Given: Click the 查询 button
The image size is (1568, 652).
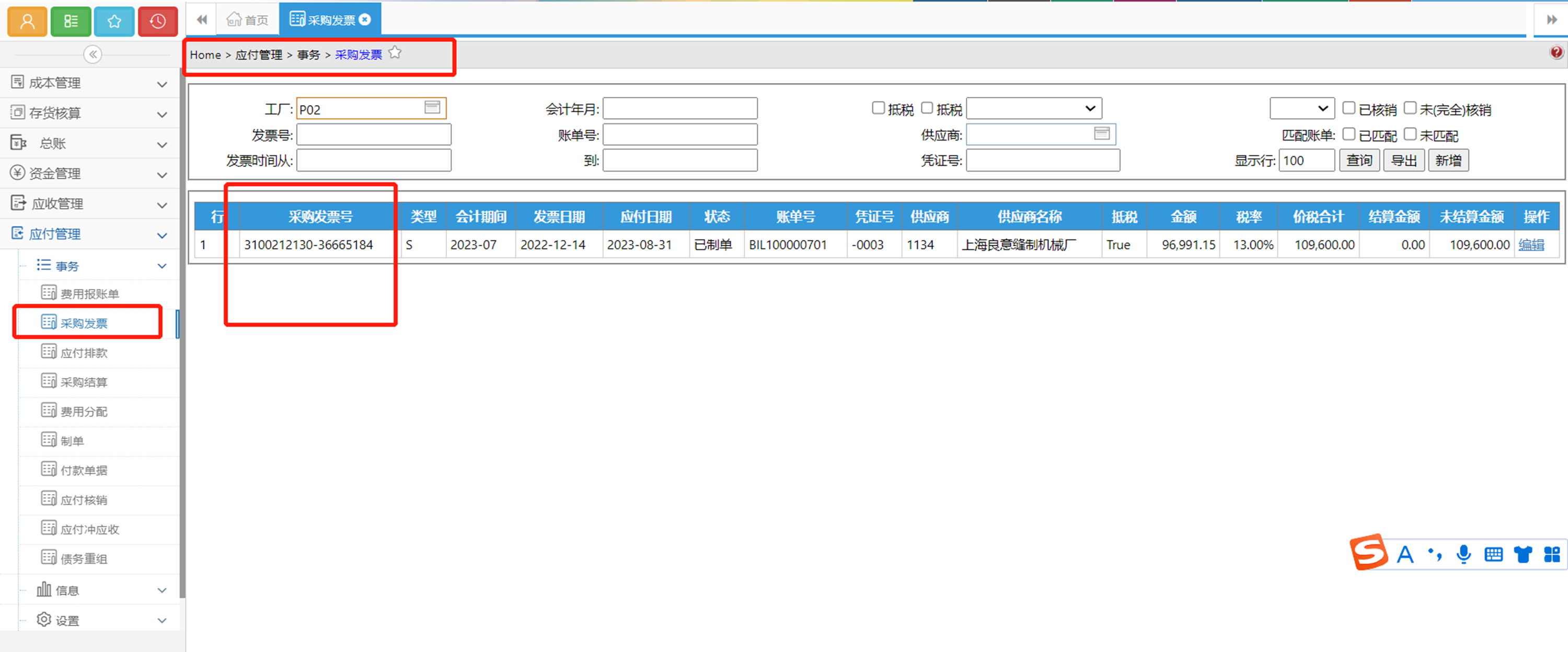Looking at the screenshot, I should point(1359,161).
